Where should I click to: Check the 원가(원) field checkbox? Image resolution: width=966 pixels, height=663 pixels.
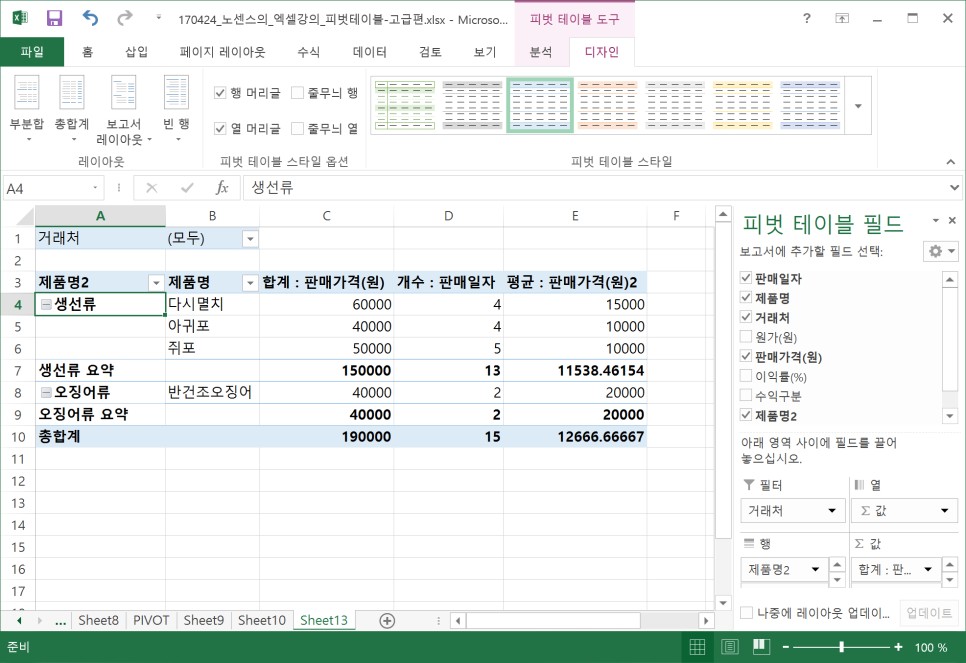(x=745, y=336)
